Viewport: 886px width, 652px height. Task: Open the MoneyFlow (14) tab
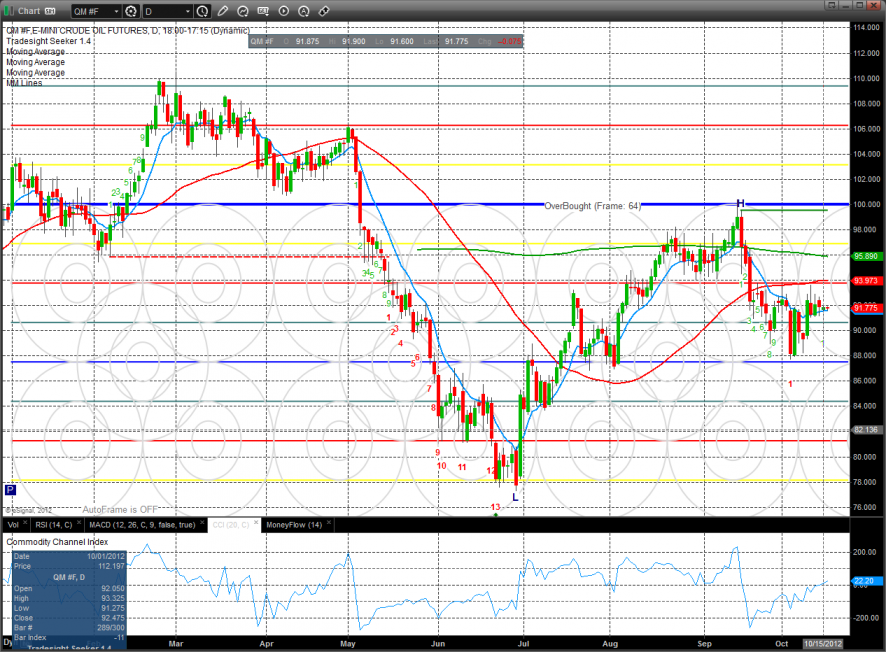point(293,524)
